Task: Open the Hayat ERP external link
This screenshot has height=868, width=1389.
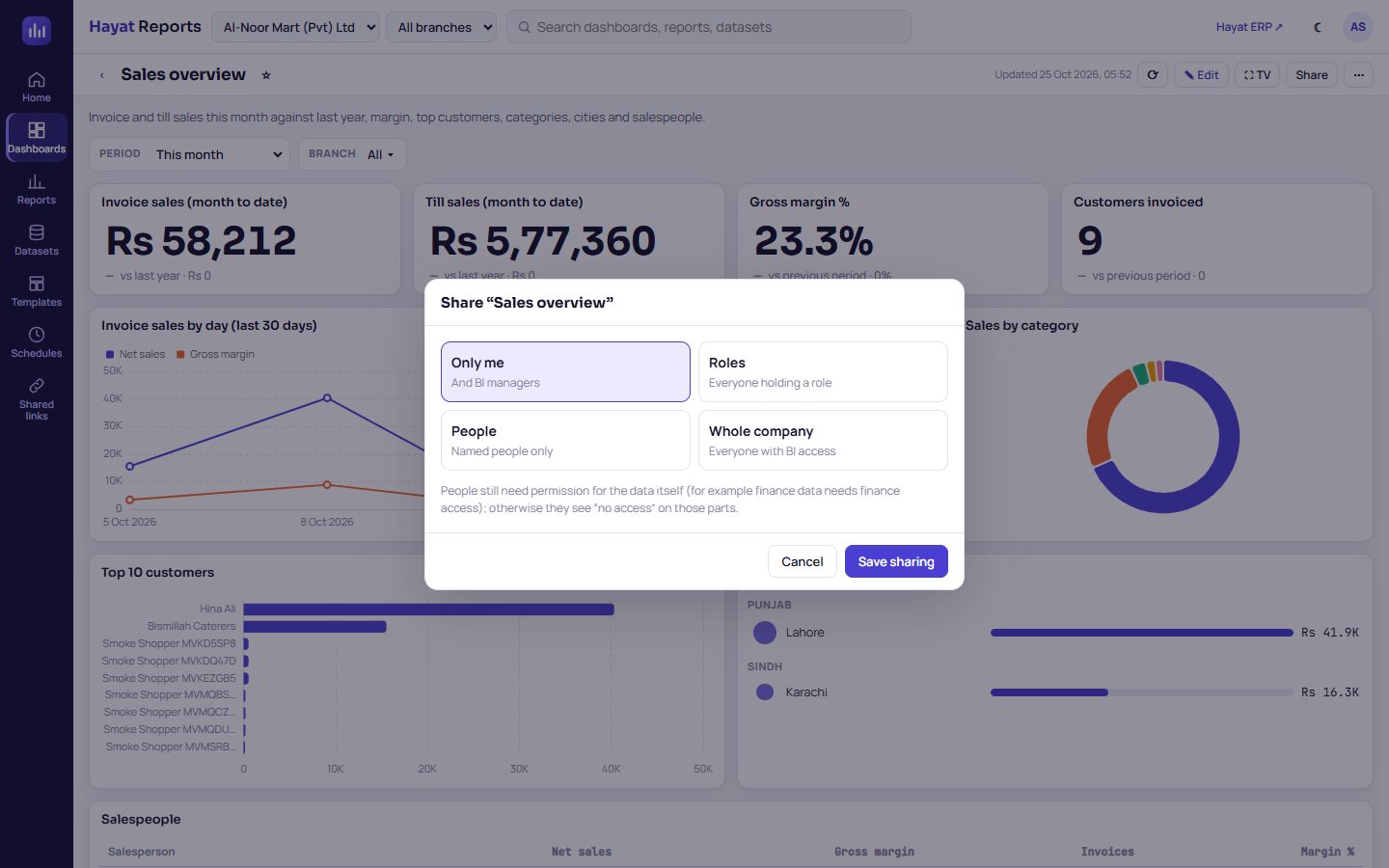Action: pos(1249,27)
